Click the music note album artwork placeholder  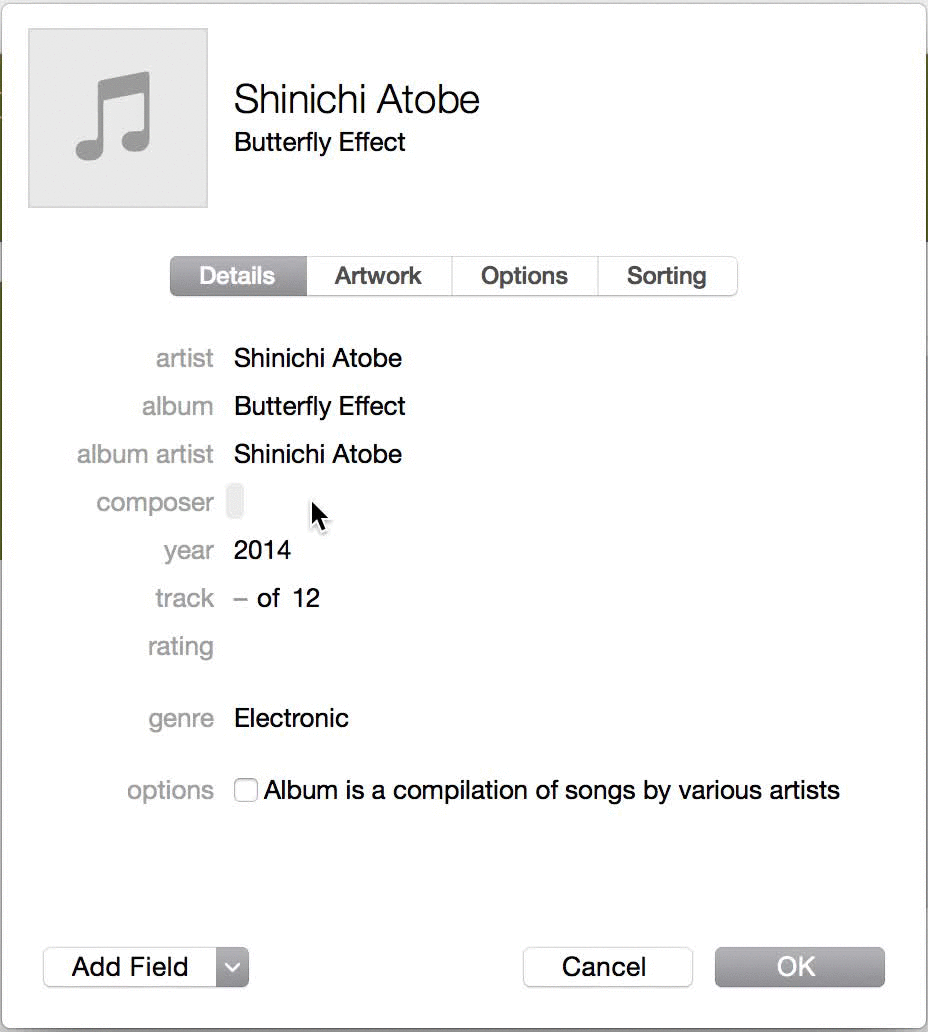[x=118, y=118]
